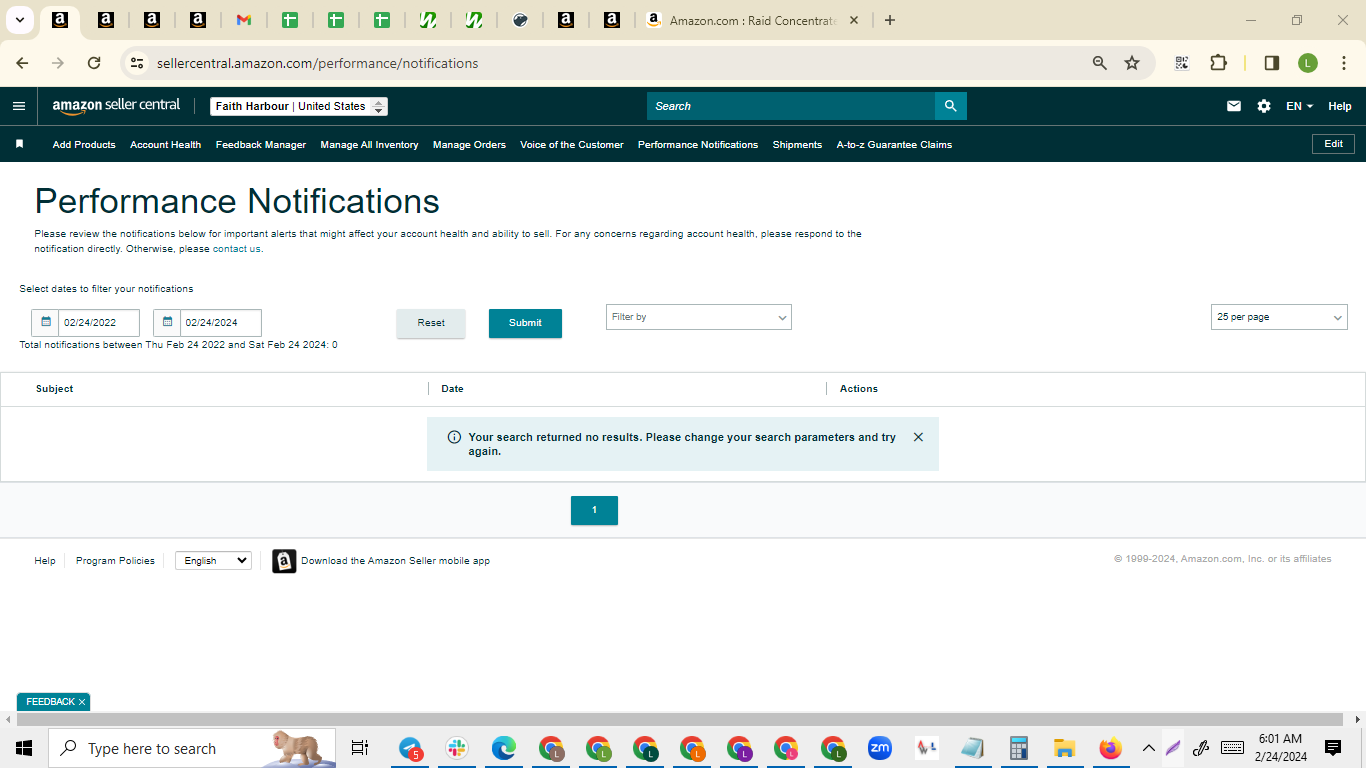1366x768 pixels.
Task: Open the QR code extension icon
Action: pyautogui.click(x=1182, y=63)
